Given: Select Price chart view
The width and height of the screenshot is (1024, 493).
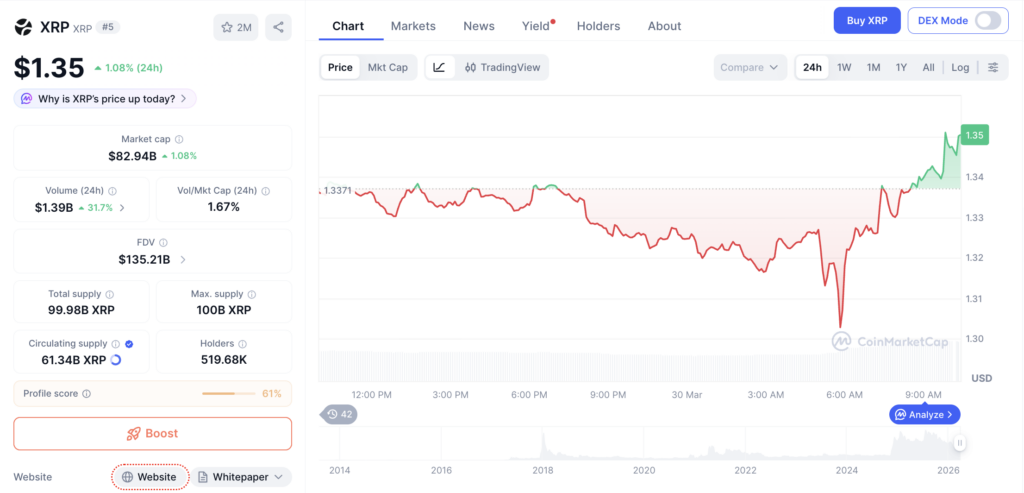Looking at the screenshot, I should 340,67.
